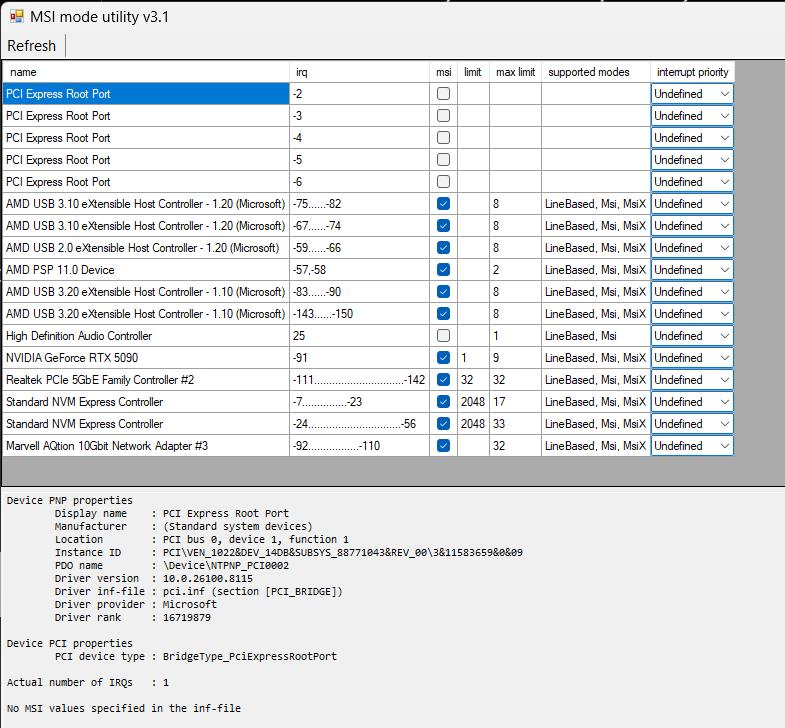Open priority dropdown for AMD USB 3.10 irq -75..-82
This screenshot has height=728, width=785.
coord(692,204)
